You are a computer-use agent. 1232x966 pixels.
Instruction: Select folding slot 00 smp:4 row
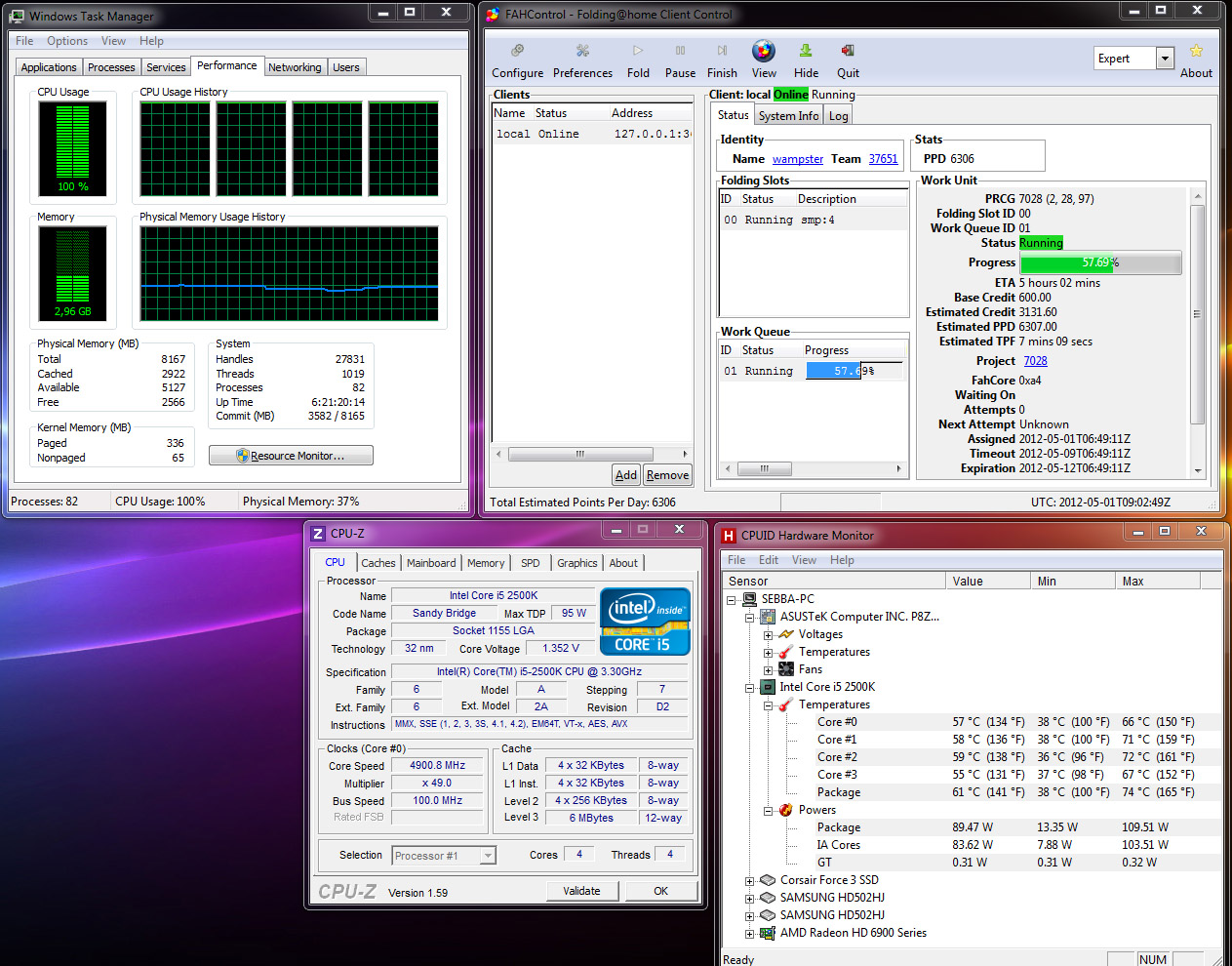814,220
